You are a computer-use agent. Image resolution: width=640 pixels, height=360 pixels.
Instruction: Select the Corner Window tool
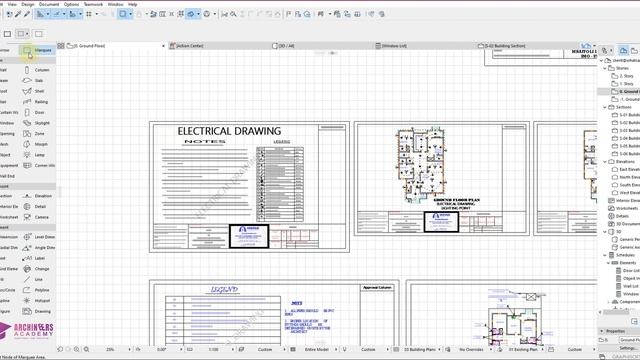(38, 165)
